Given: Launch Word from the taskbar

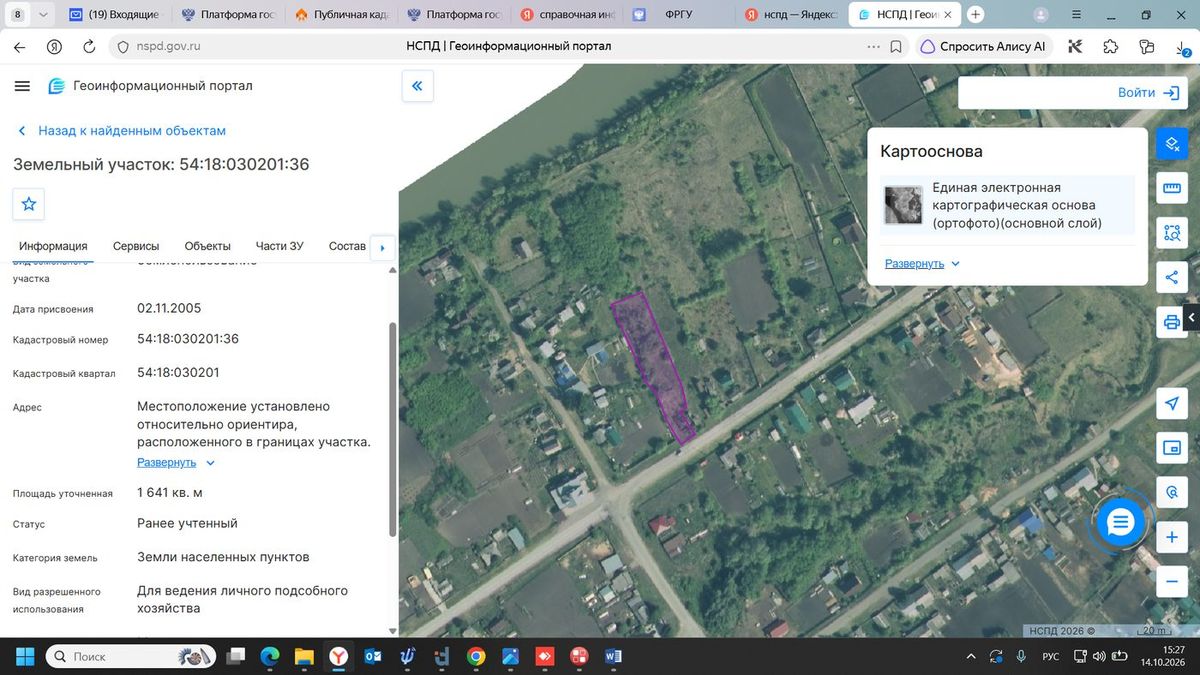Looking at the screenshot, I should [613, 656].
